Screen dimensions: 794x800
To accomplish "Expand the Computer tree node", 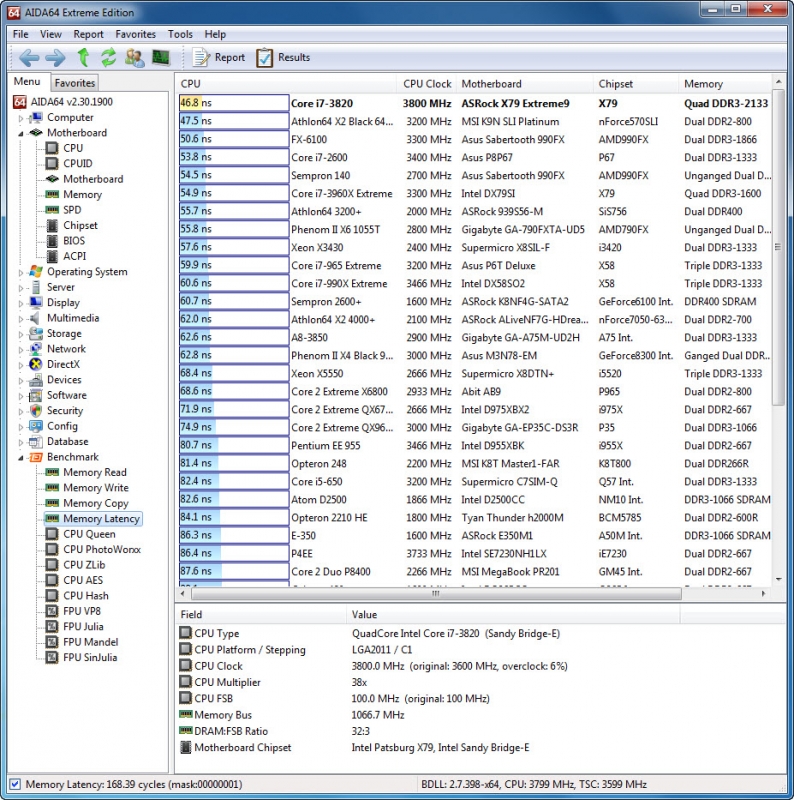I will point(21,118).
